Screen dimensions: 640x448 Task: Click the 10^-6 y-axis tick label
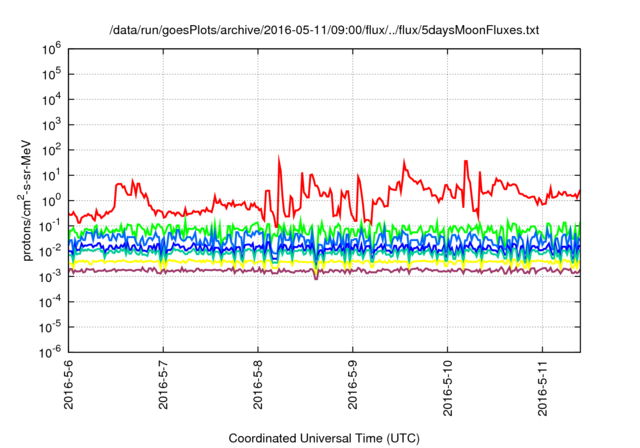[51, 352]
